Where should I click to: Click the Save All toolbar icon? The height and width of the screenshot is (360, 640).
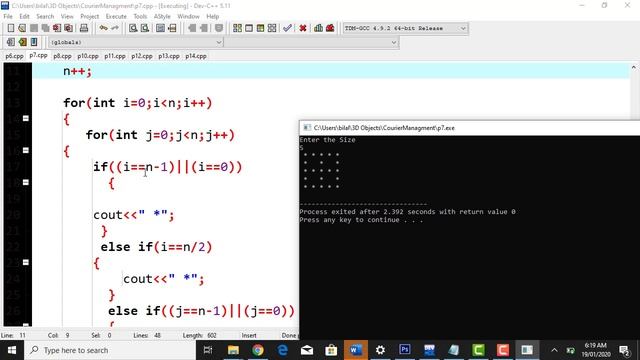45,28
